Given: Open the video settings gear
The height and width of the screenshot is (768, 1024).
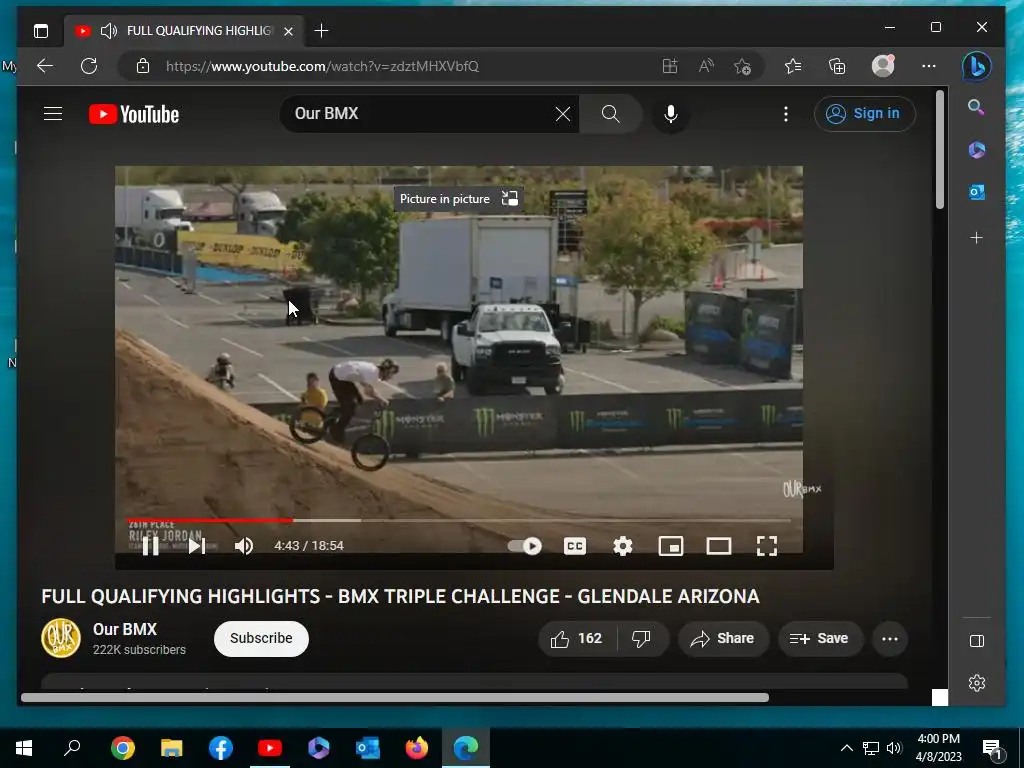Looking at the screenshot, I should pos(622,545).
